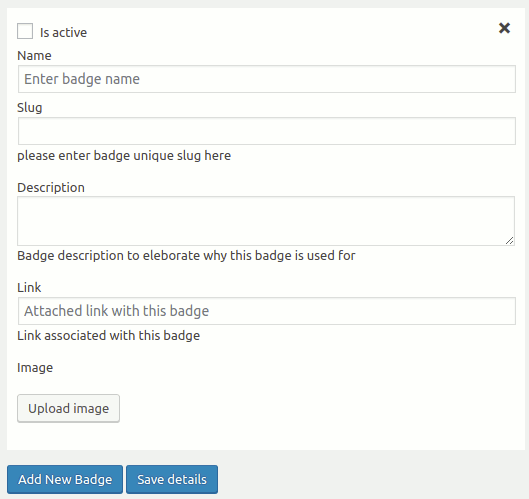
Task: Click the Description field label
Action: pyautogui.click(x=51, y=188)
